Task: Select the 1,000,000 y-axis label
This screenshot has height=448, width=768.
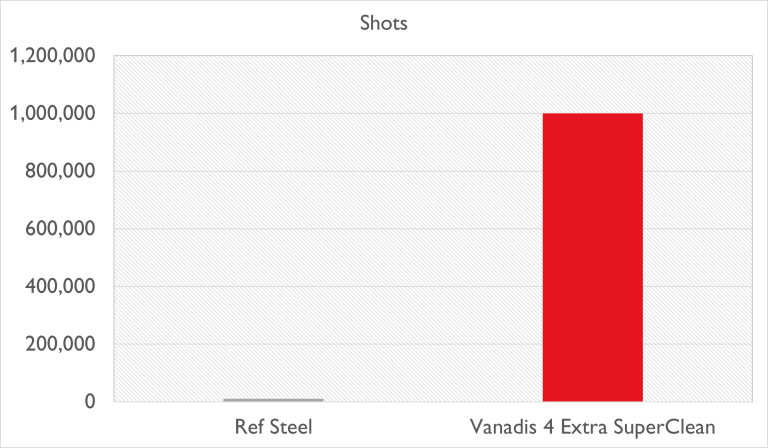Action: pos(53,114)
